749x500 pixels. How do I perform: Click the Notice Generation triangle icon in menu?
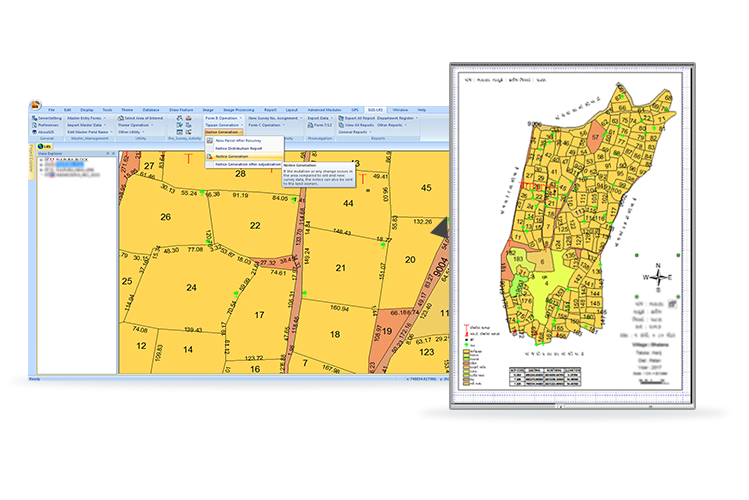(x=210, y=156)
